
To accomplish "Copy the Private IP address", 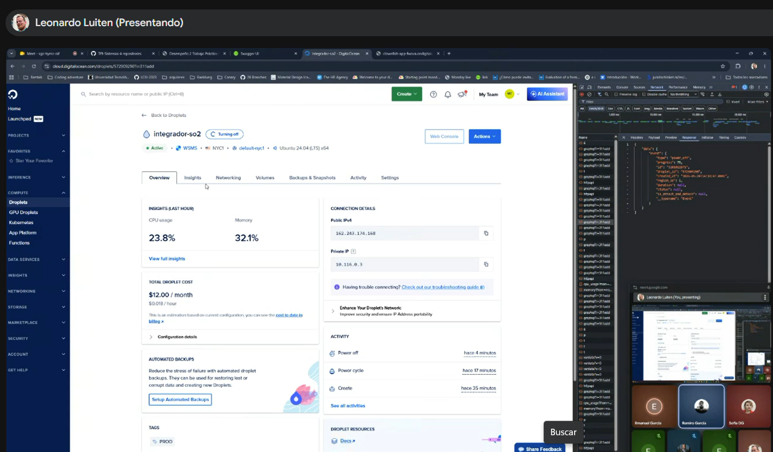I will [x=486, y=264].
